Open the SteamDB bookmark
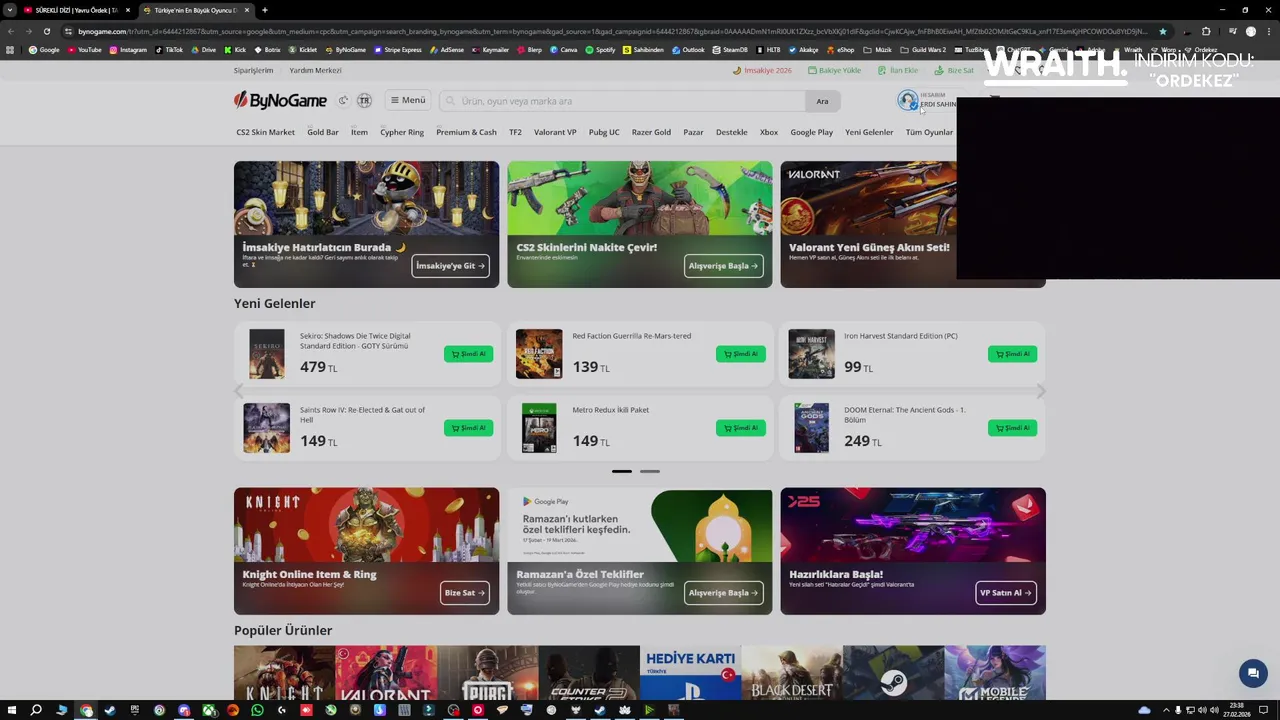 (x=730, y=49)
